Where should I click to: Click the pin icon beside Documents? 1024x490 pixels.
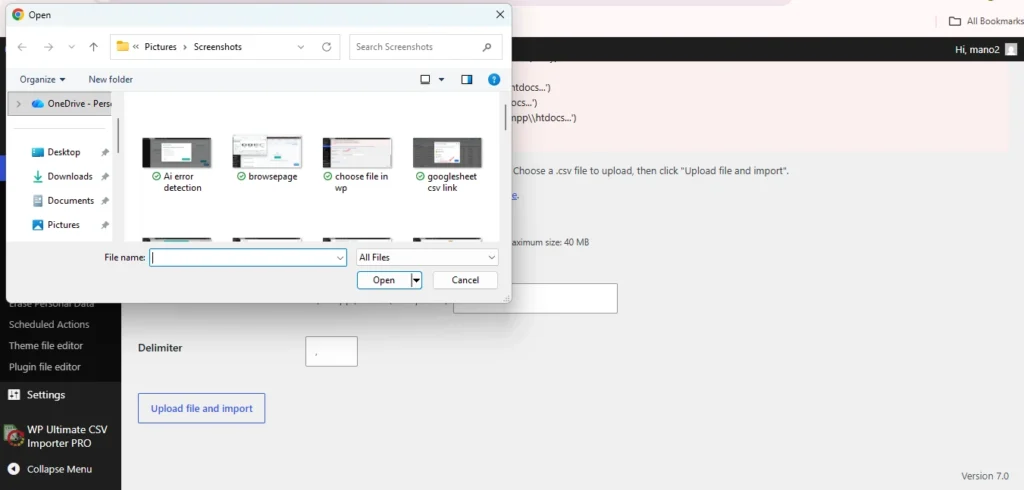(x=104, y=201)
